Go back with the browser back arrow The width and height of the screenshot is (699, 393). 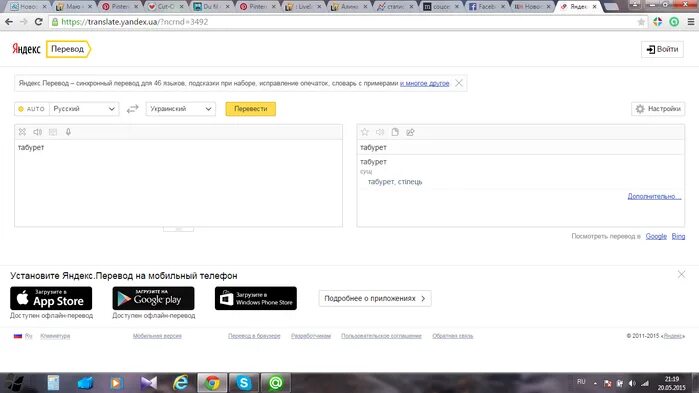9,22
